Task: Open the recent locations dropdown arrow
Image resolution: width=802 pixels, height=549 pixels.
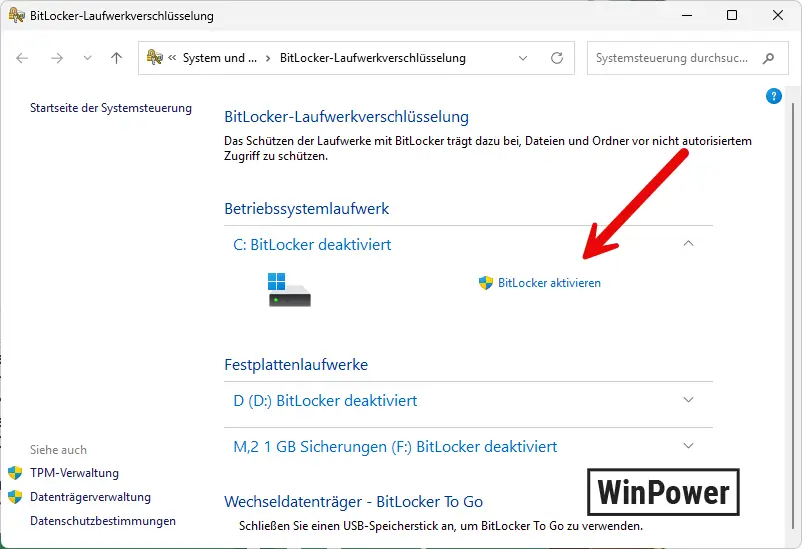Action: 87,58
